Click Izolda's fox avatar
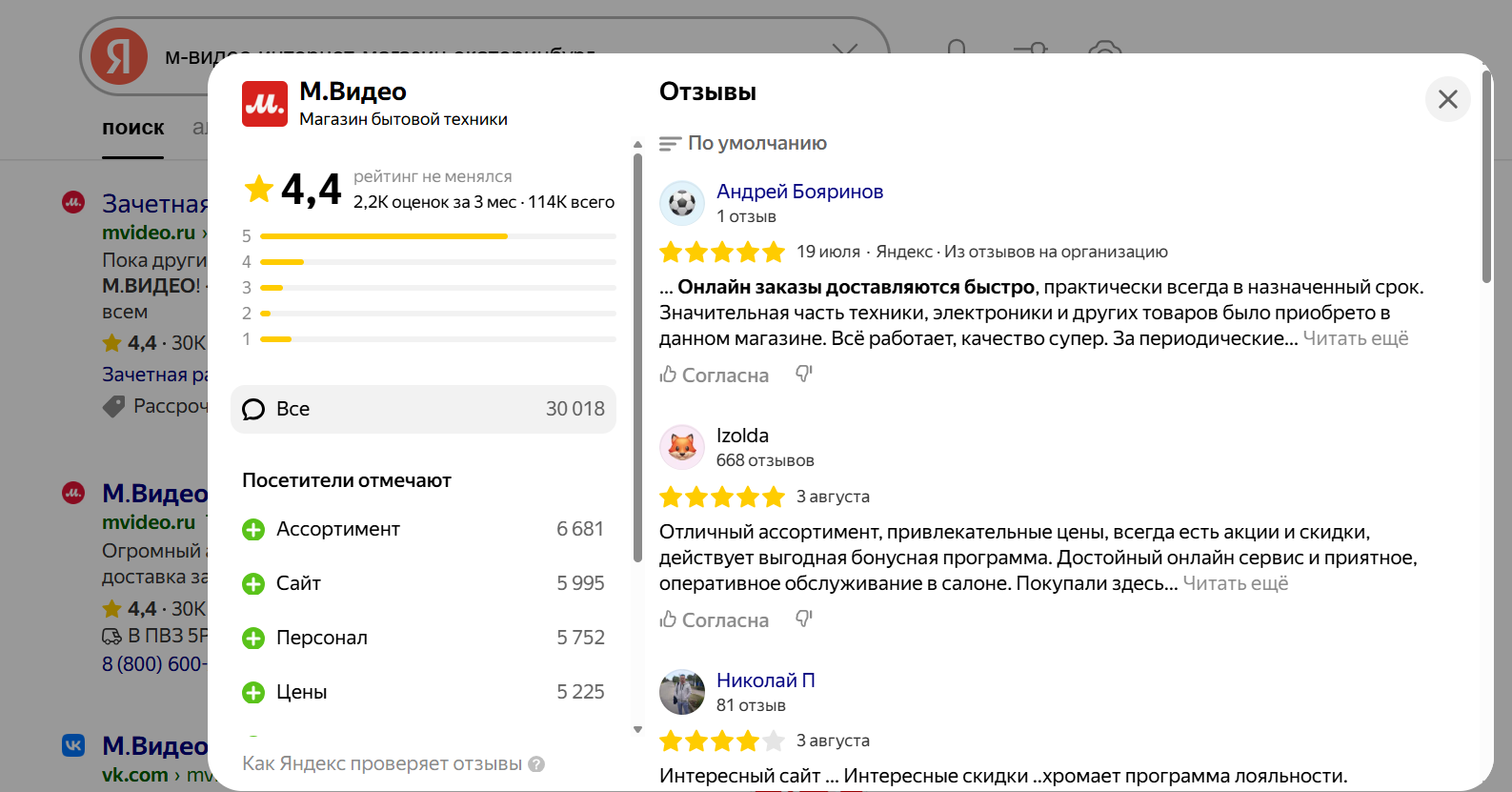This screenshot has width=1512, height=792. pos(681,447)
